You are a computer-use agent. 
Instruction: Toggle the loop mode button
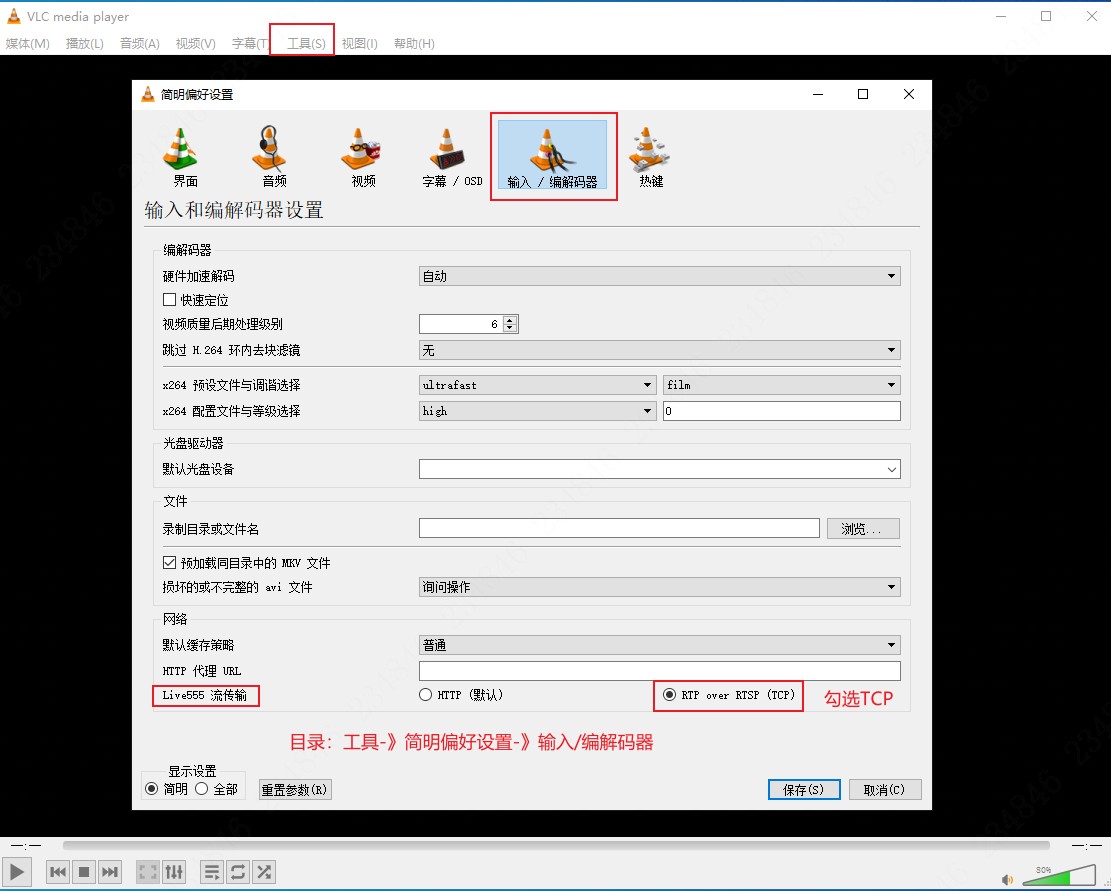[238, 872]
